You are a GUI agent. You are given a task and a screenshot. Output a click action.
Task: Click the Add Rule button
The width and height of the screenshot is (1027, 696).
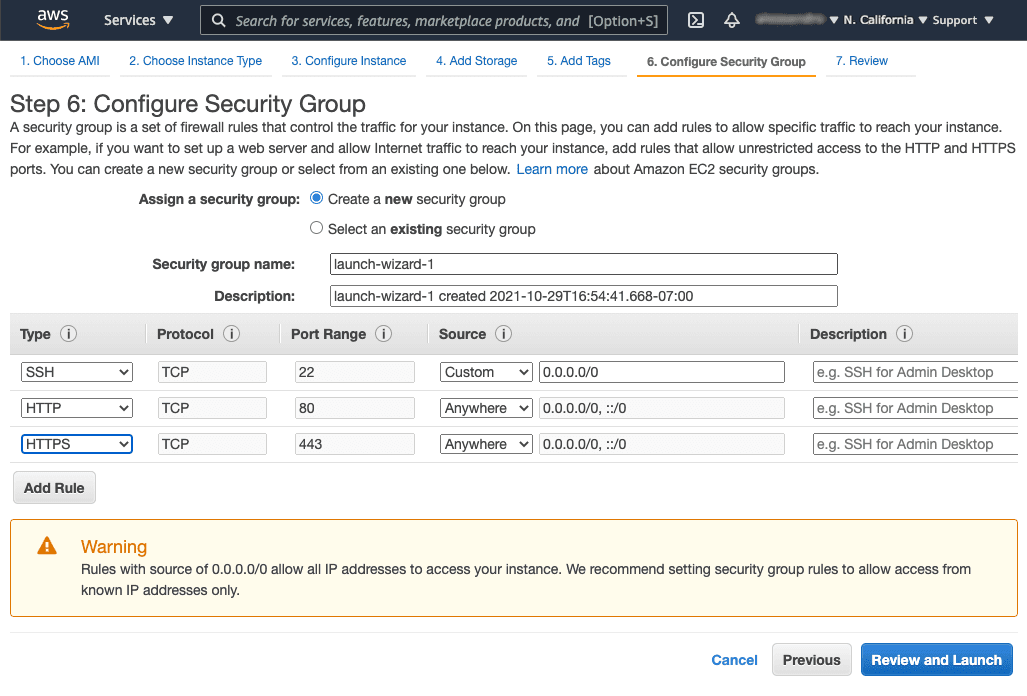(x=53, y=488)
